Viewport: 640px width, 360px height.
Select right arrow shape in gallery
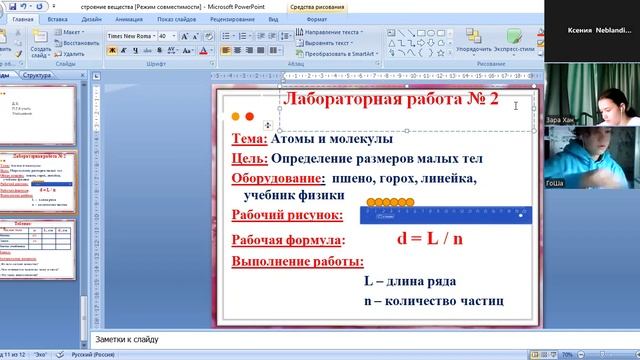click(x=421, y=43)
